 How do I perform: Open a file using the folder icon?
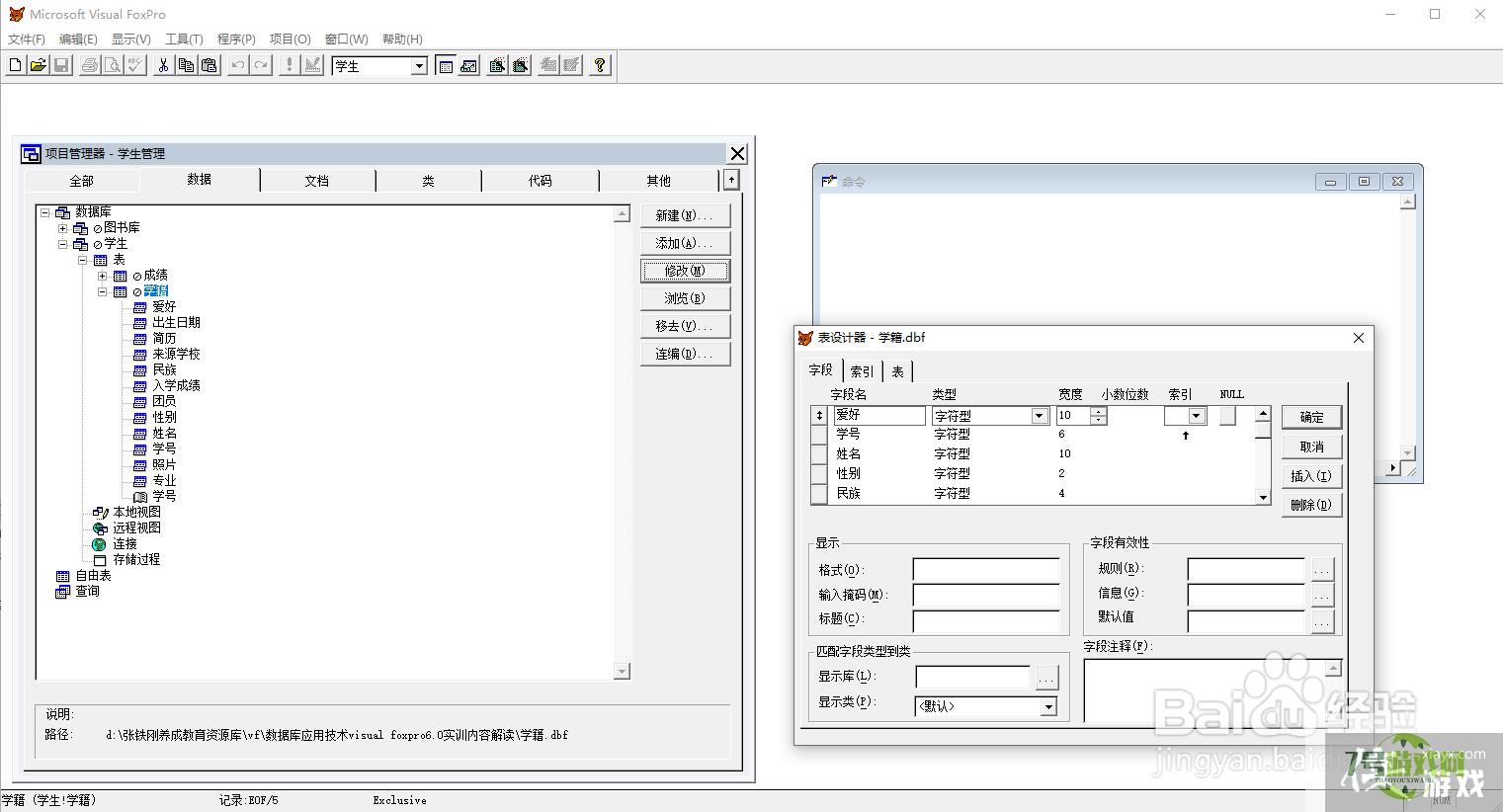[38, 65]
